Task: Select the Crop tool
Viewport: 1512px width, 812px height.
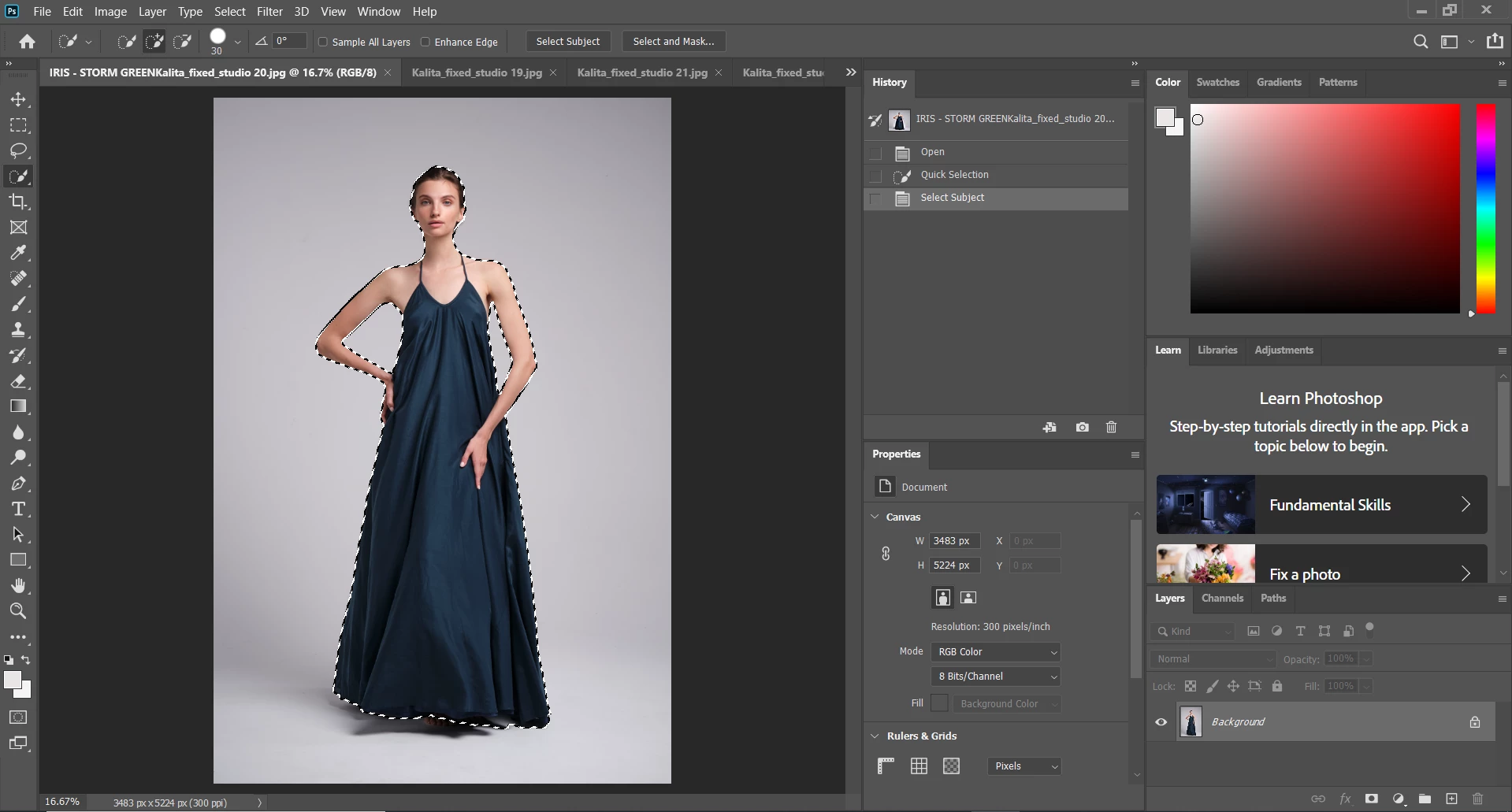Action: click(x=18, y=202)
